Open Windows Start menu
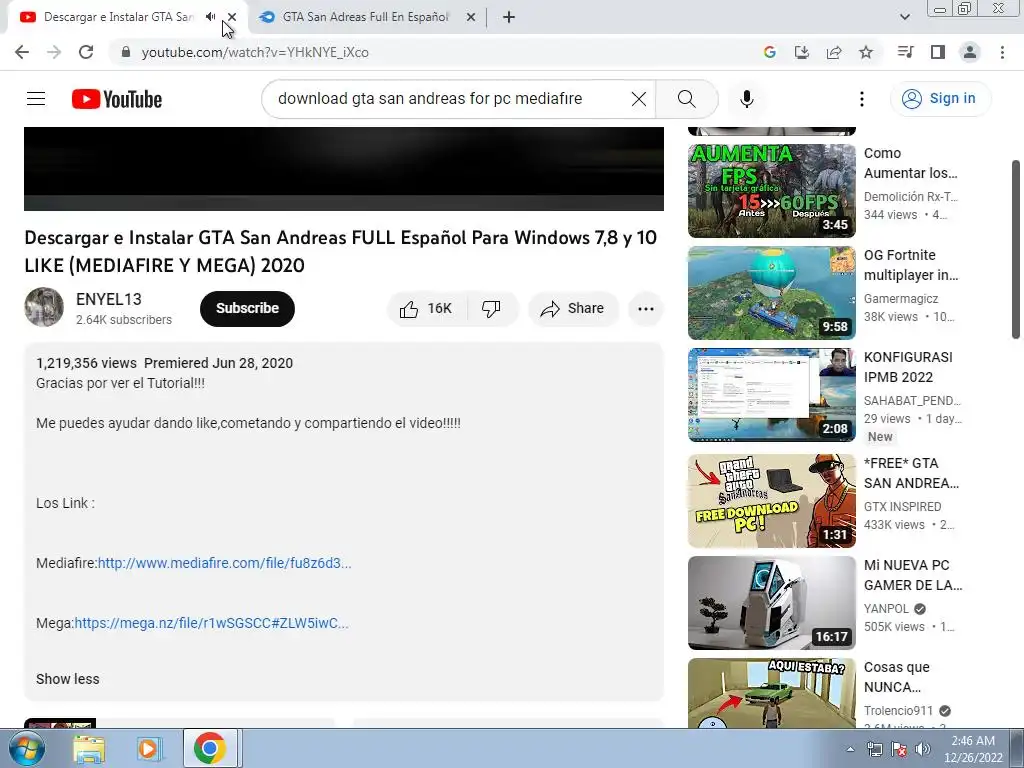Viewport: 1024px width, 768px height. point(25,748)
